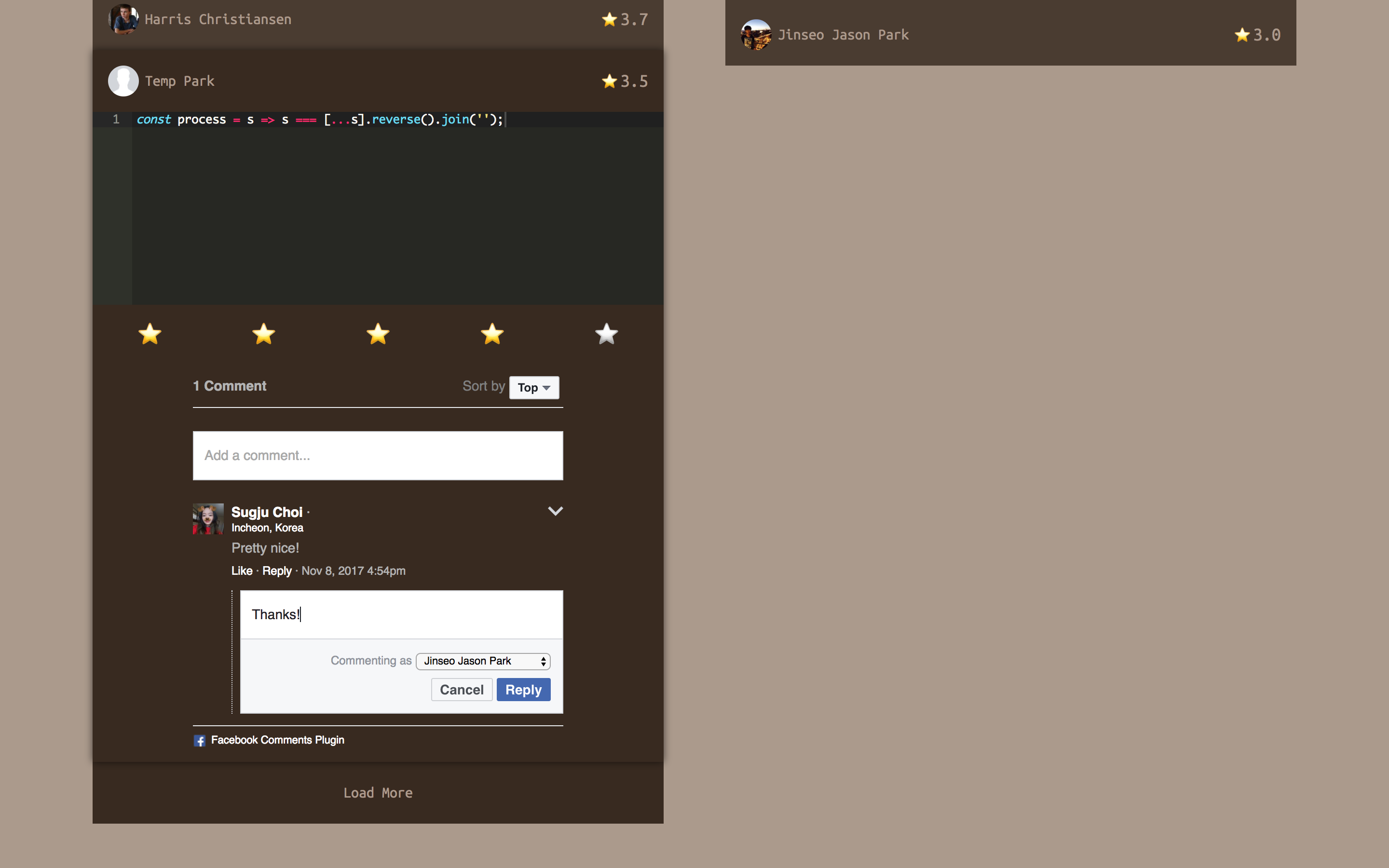Viewport: 1389px width, 868px height.
Task: Click Harris Christiansen's avatar photo
Action: [x=123, y=19]
